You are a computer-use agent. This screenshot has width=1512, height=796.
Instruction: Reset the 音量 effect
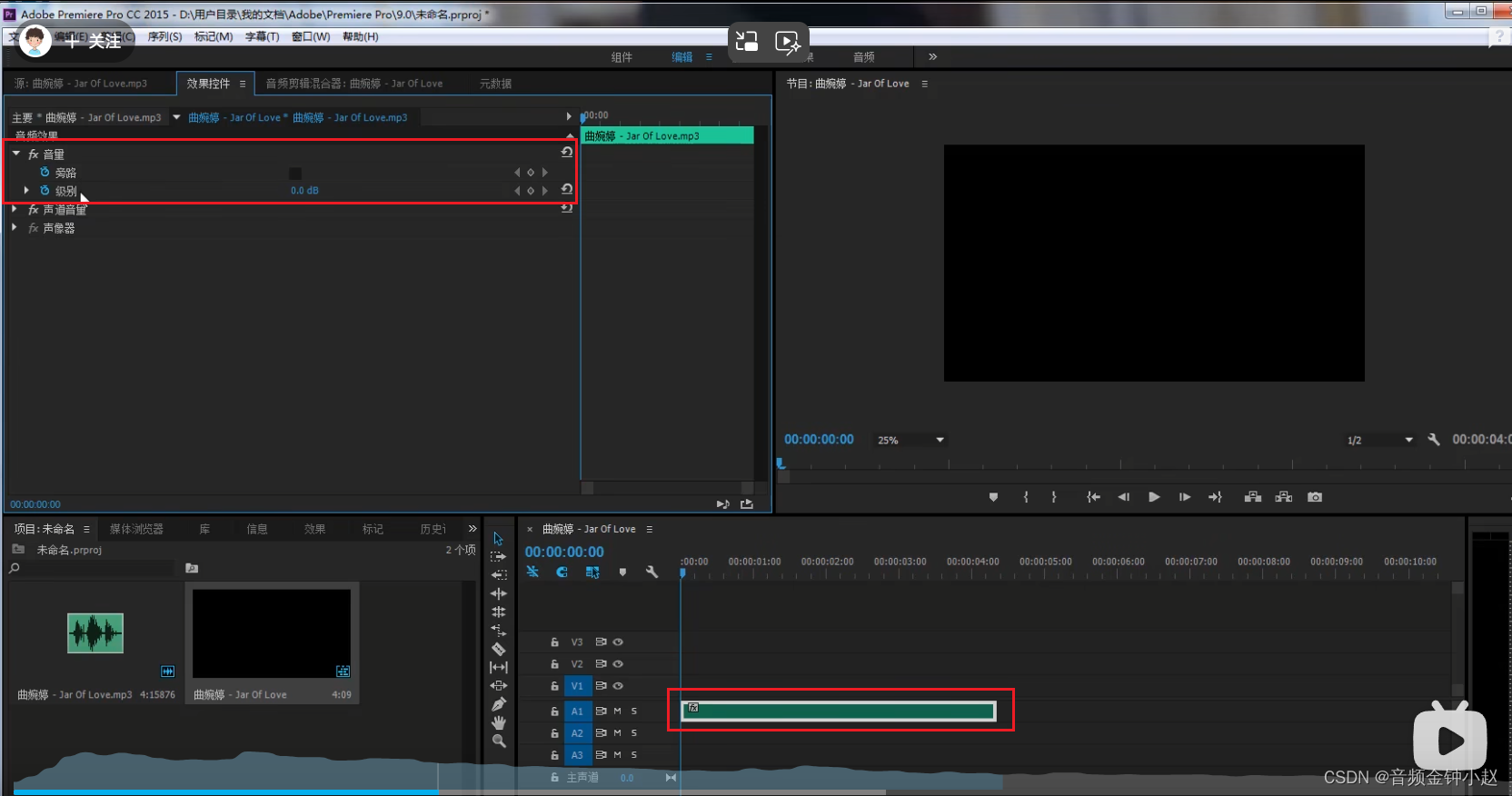[x=567, y=153]
